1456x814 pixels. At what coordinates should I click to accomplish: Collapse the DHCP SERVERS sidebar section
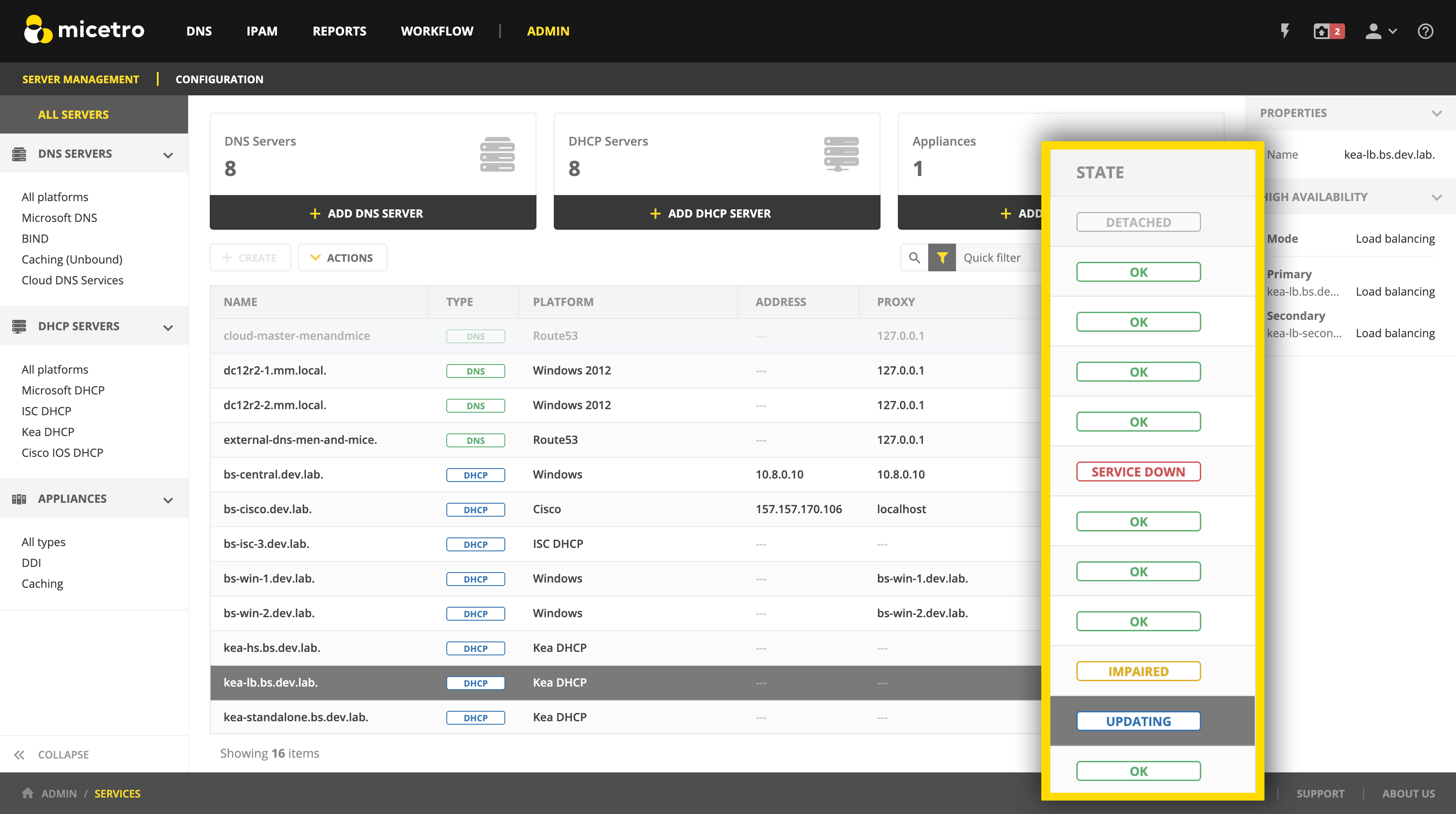[x=167, y=327]
